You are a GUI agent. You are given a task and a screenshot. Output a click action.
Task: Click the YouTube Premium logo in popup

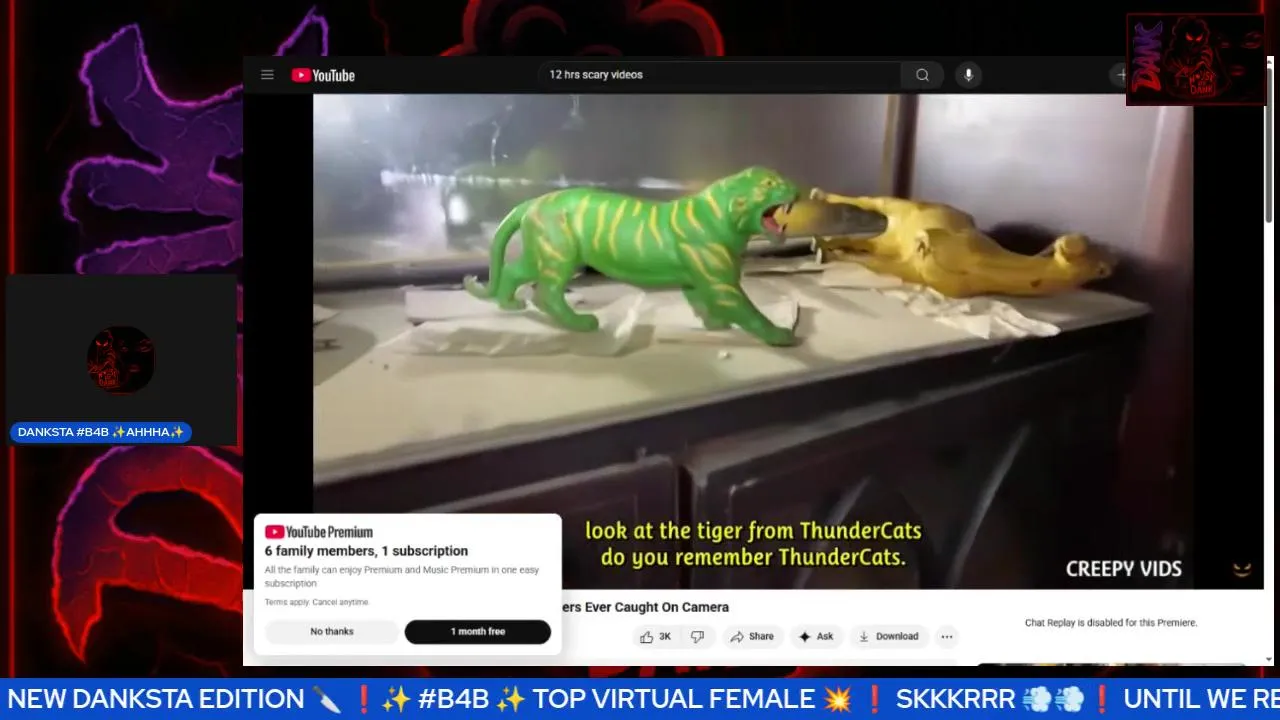click(319, 532)
